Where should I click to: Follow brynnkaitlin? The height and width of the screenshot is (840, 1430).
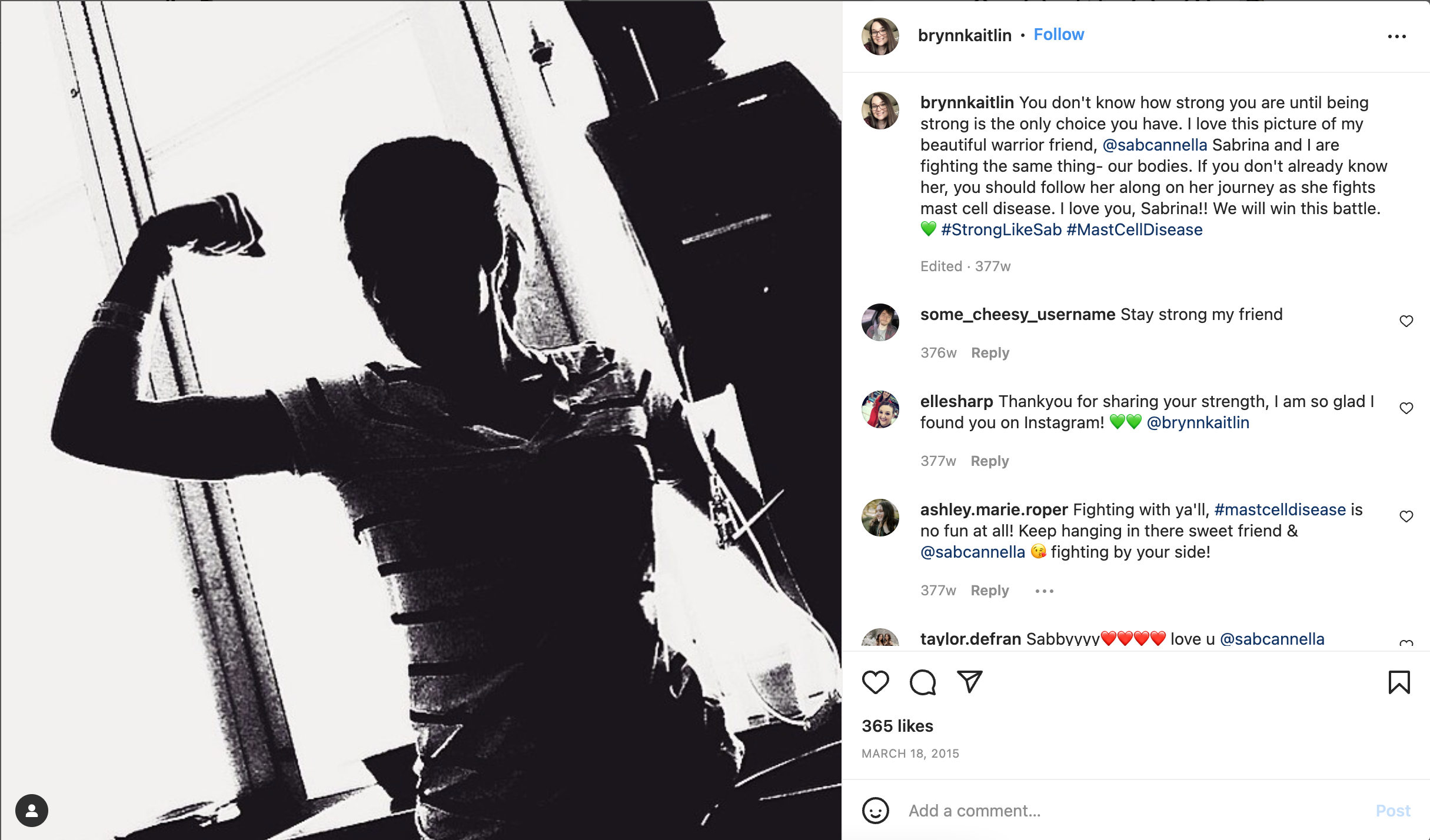tap(1059, 35)
